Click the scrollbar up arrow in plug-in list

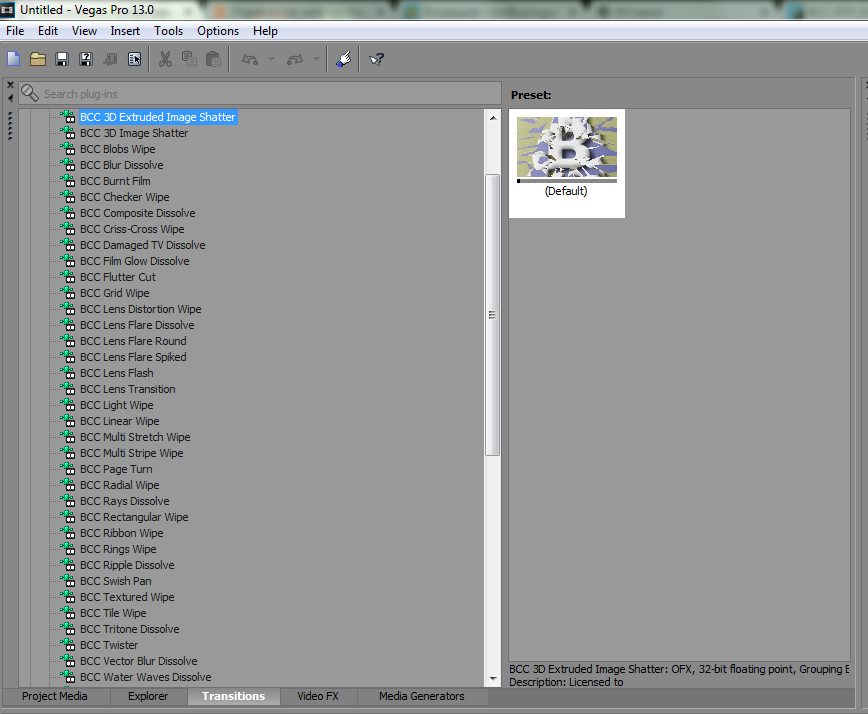pyautogui.click(x=493, y=118)
